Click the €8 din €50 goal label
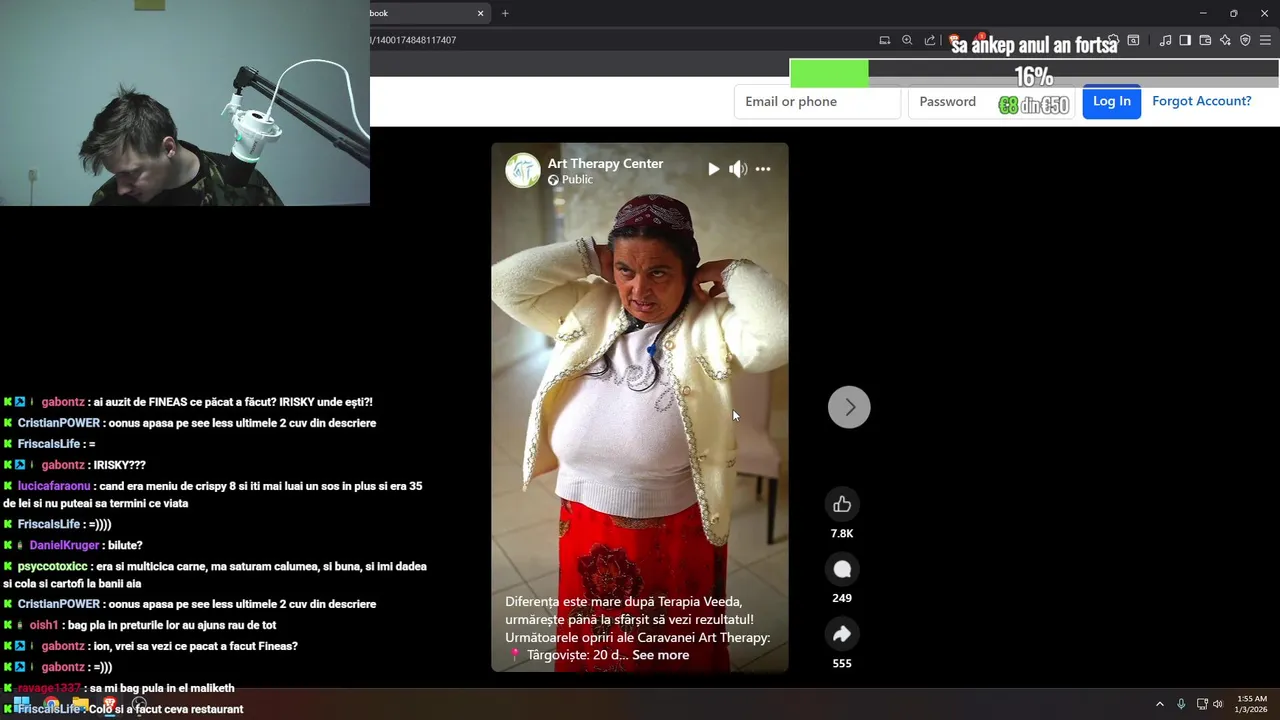The width and height of the screenshot is (1280, 720). point(1034,105)
